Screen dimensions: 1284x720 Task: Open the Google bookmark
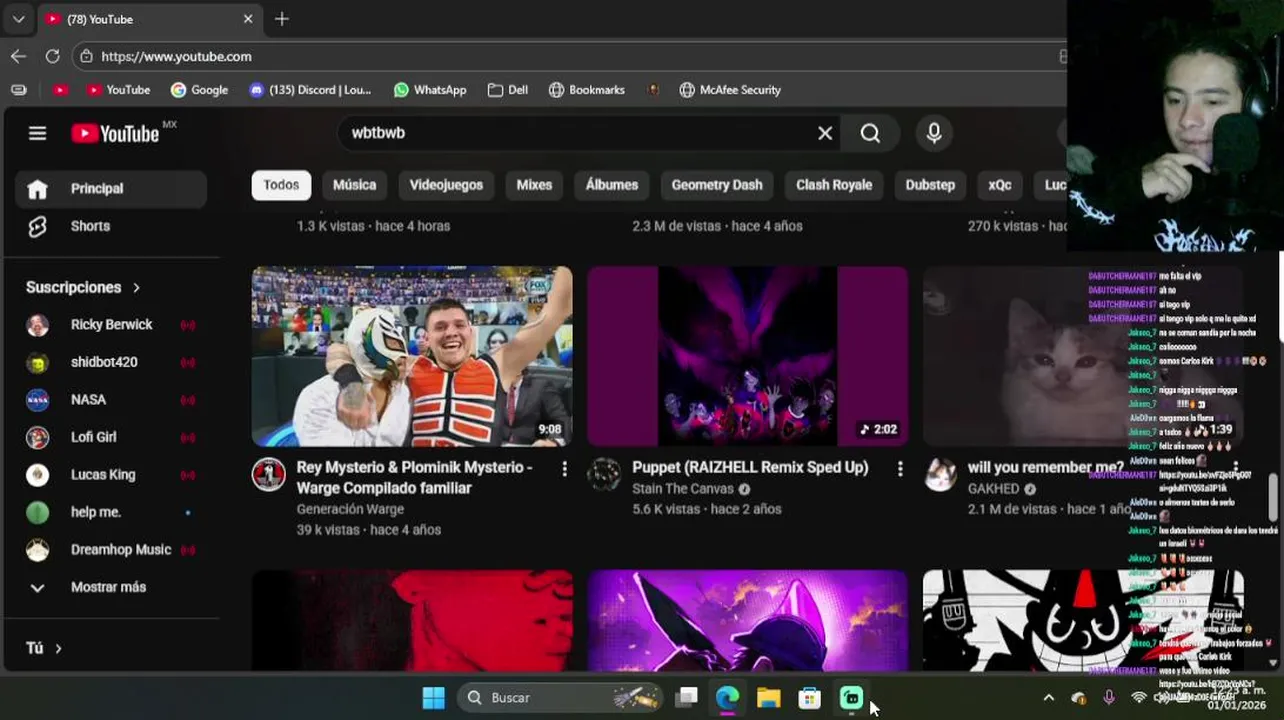pyautogui.click(x=199, y=90)
